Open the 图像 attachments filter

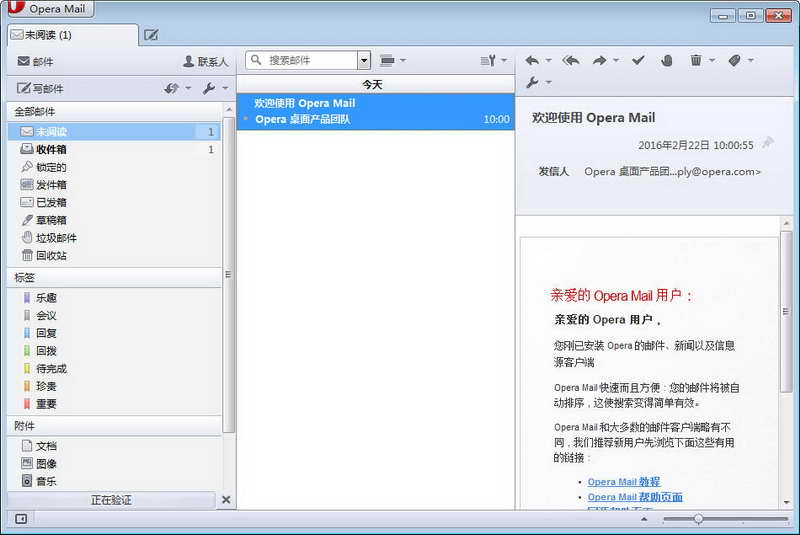click(114, 464)
